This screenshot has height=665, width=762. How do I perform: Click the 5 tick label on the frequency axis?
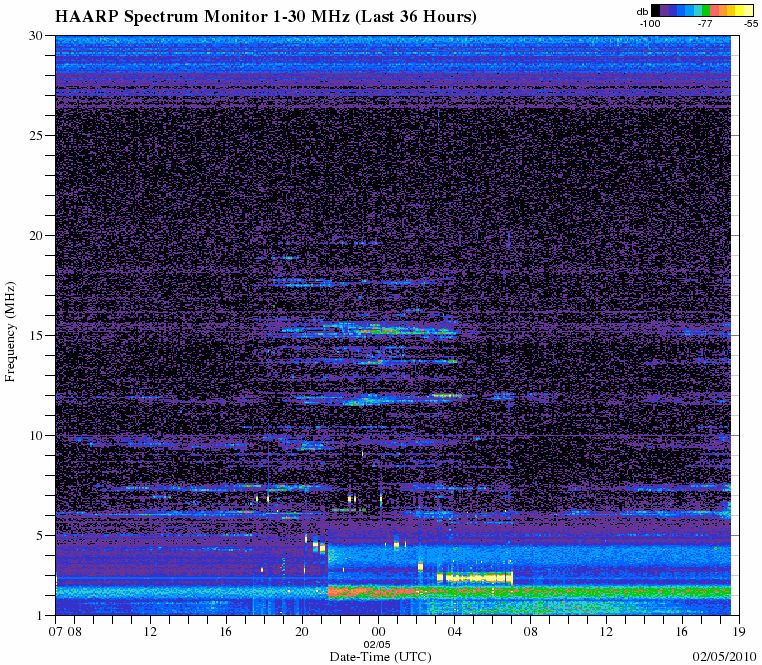pyautogui.click(x=40, y=536)
